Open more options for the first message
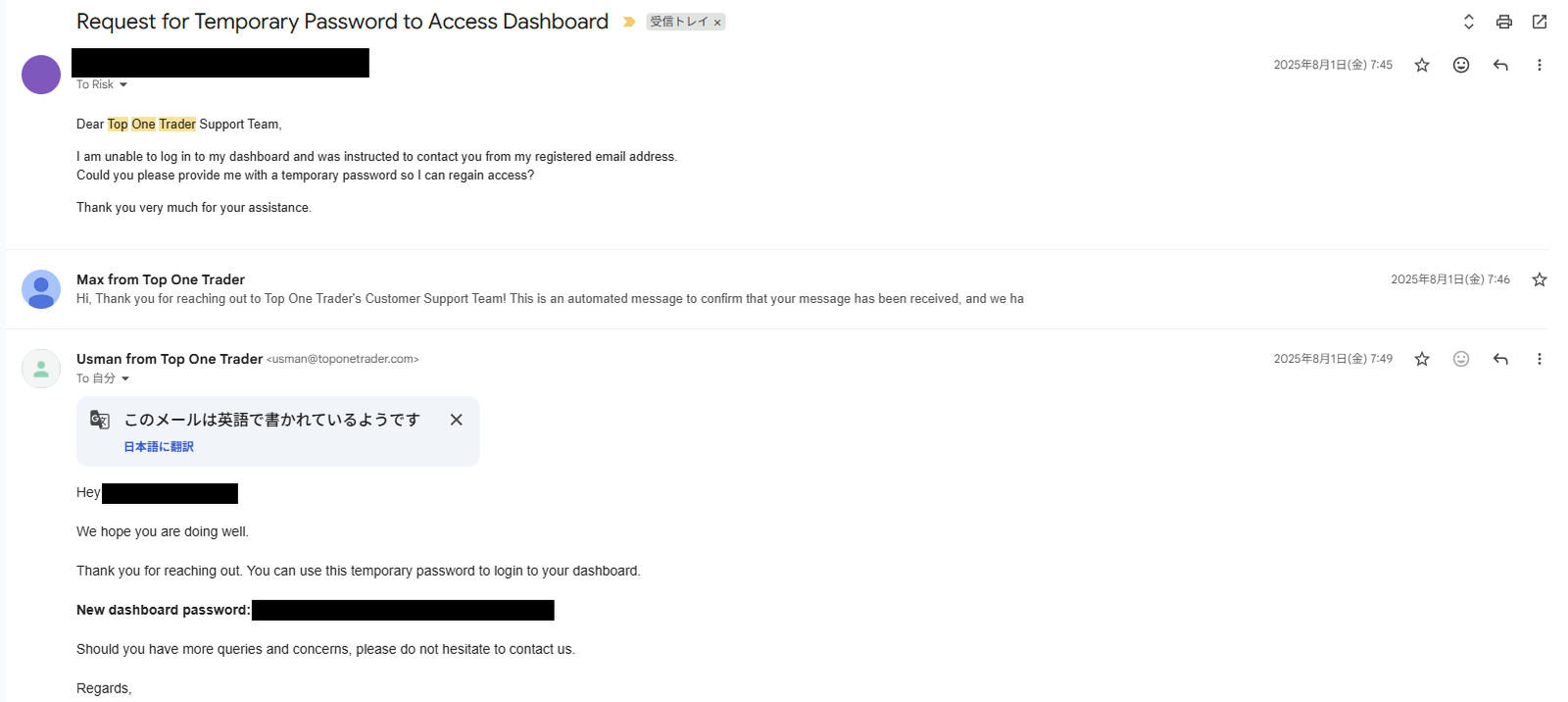This screenshot has height=702, width=1568. 1539,65
